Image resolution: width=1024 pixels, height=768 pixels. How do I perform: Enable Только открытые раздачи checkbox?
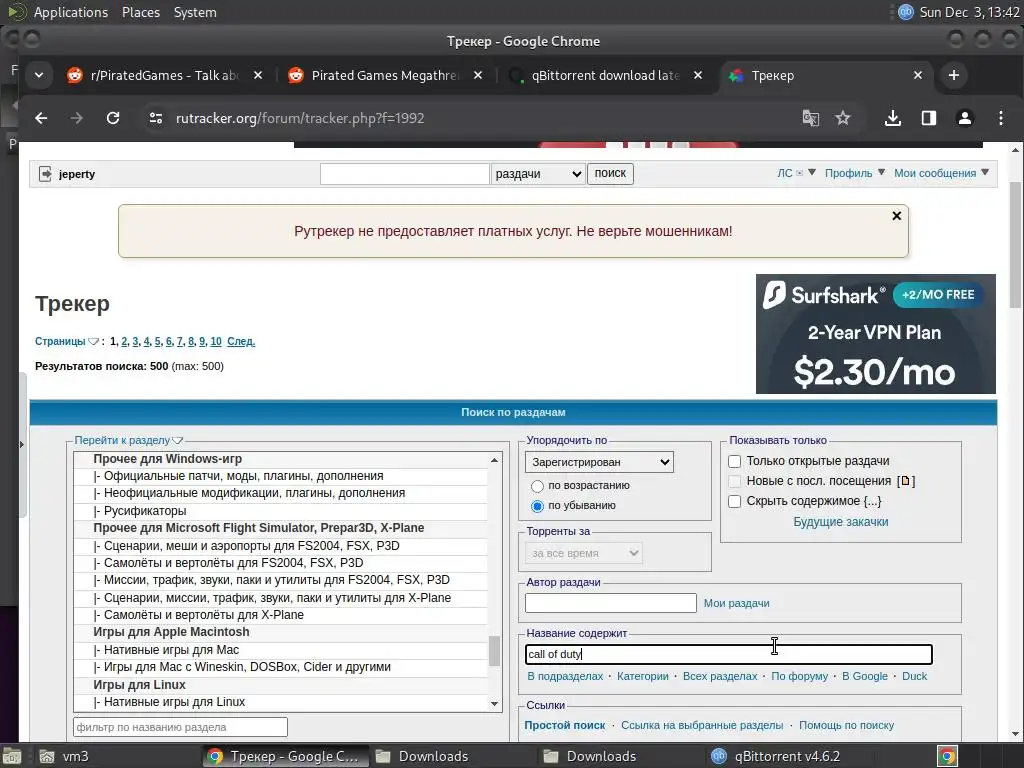(x=735, y=461)
